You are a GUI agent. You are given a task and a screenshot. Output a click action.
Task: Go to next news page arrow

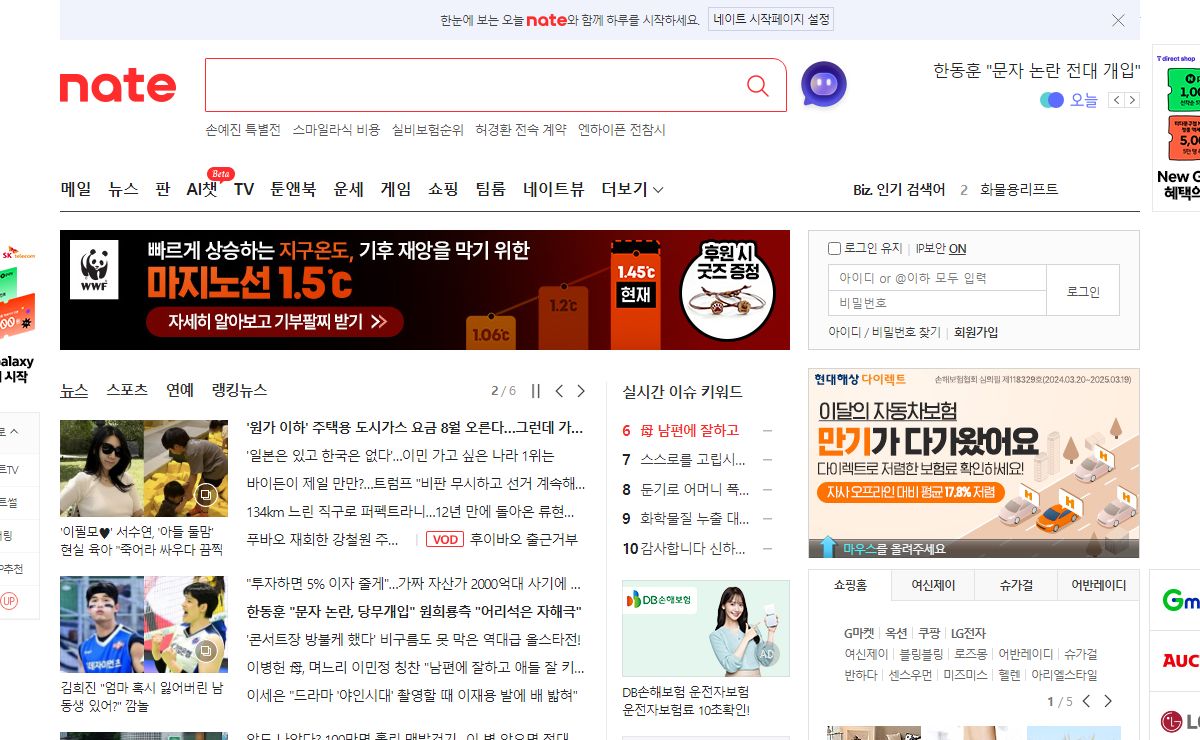click(x=581, y=391)
